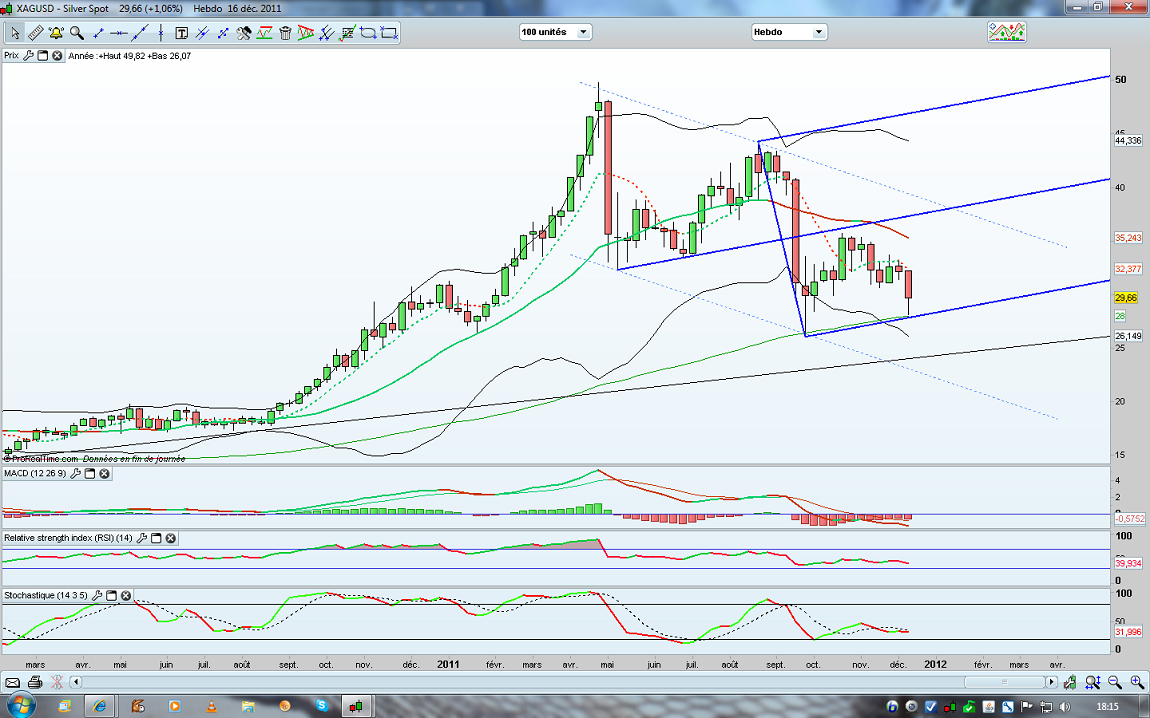Select the ellipse drawing tool
The height and width of the screenshot is (718, 1150).
pos(368,33)
